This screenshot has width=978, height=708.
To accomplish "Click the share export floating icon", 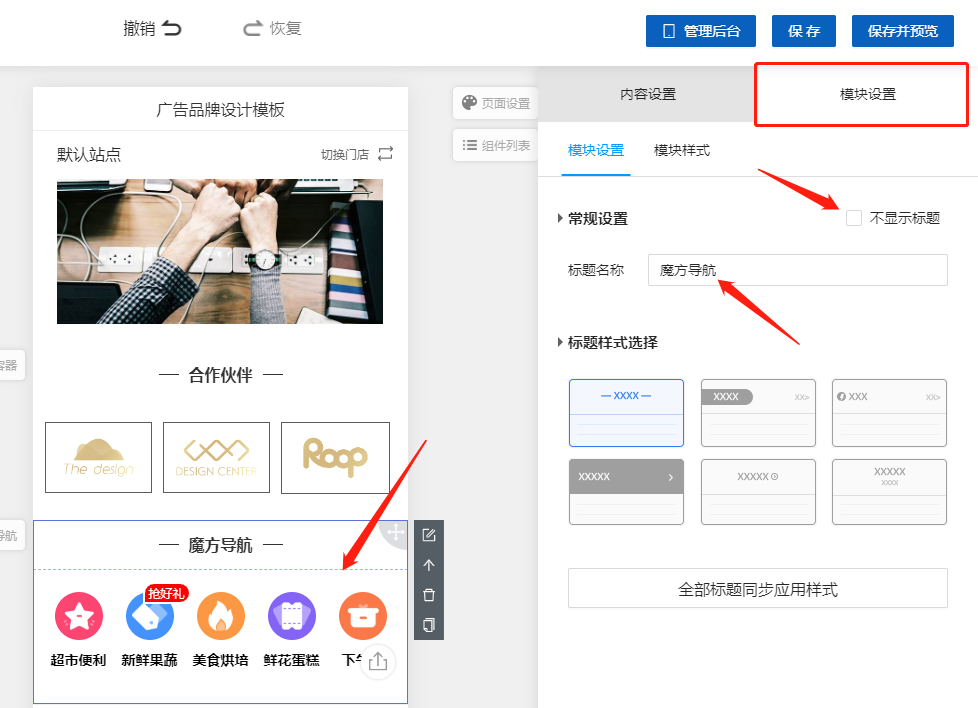I will click(x=378, y=661).
